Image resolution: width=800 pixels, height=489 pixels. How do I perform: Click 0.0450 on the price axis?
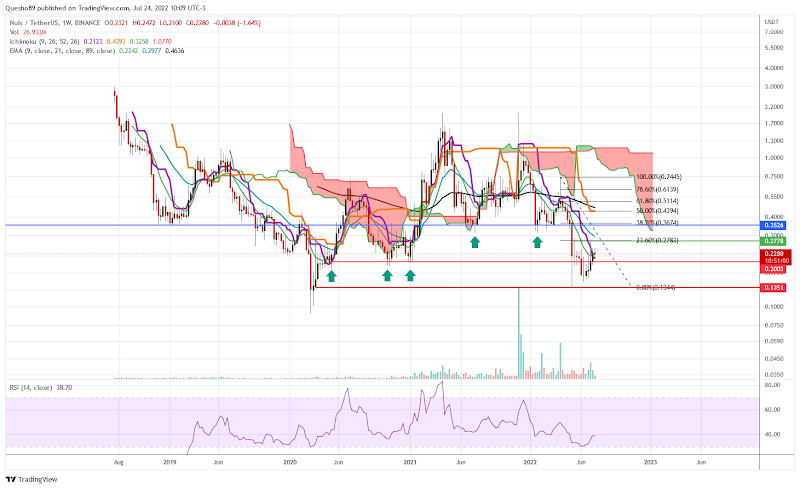(x=774, y=358)
